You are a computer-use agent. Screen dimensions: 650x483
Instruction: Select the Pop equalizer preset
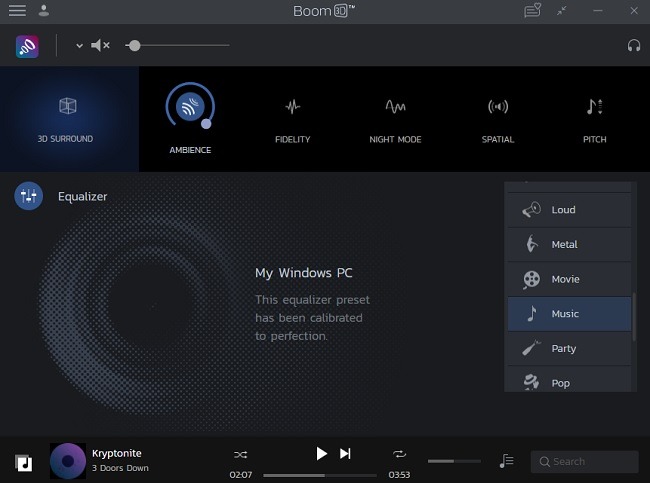pyautogui.click(x=569, y=379)
